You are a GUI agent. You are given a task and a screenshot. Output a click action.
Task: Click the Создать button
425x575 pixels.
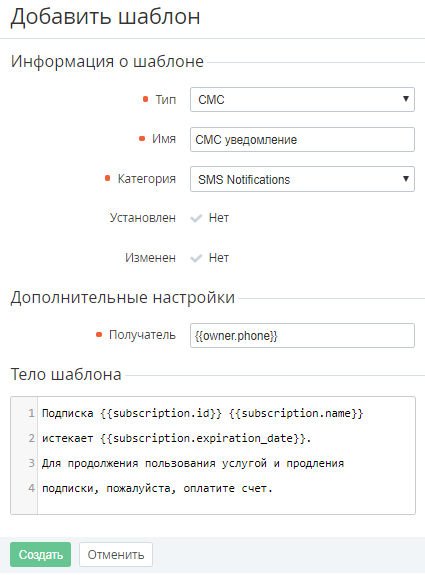40,554
